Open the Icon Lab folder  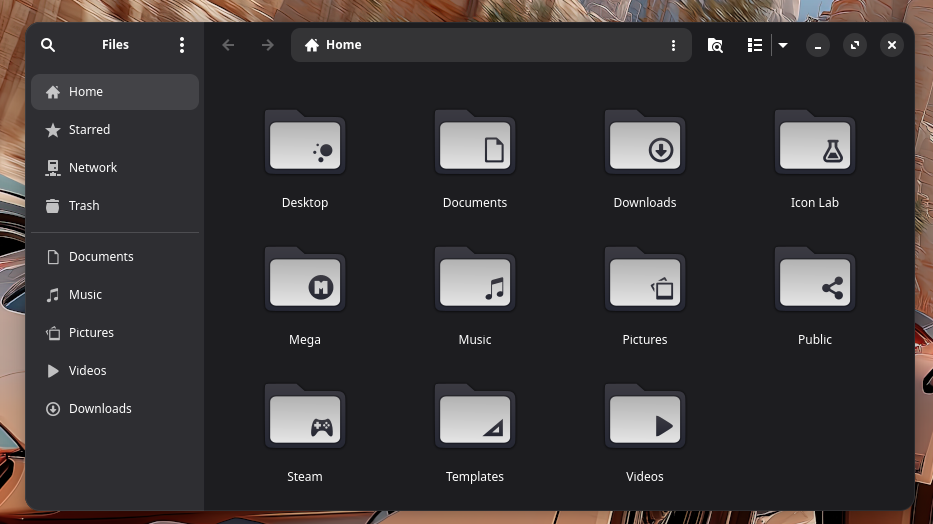(814, 149)
